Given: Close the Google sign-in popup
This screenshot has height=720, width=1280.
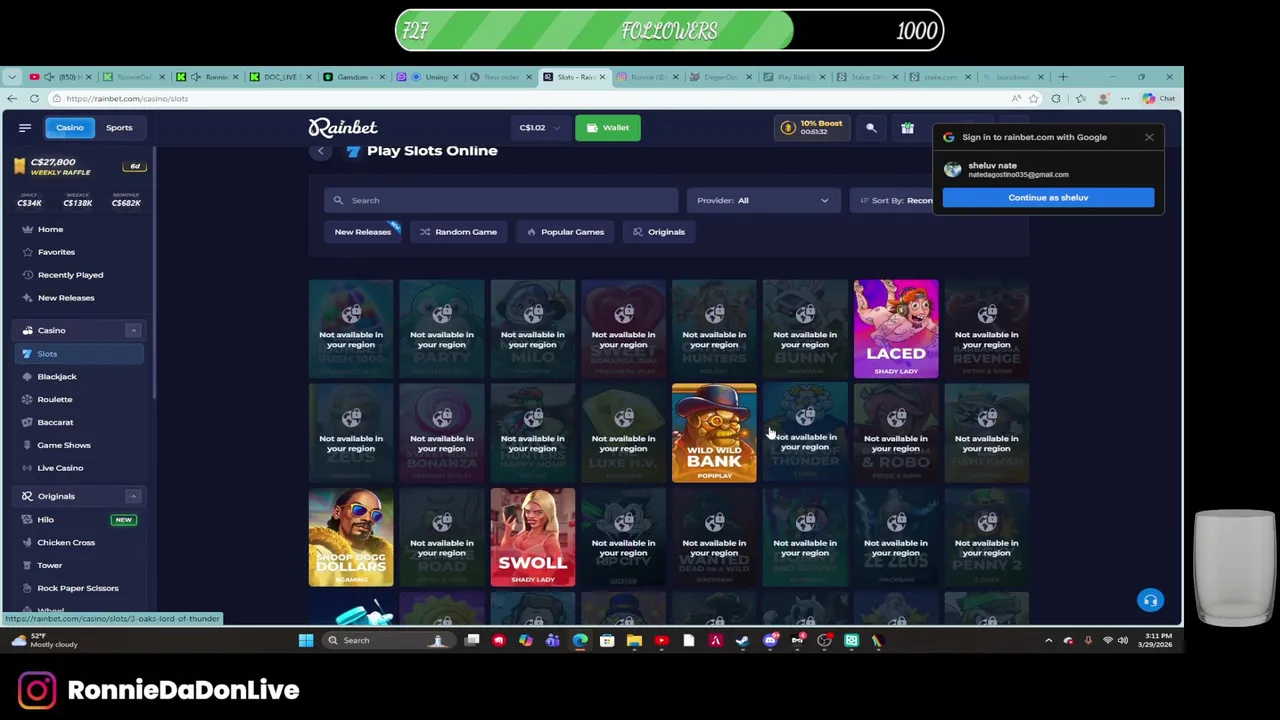Looking at the screenshot, I should pyautogui.click(x=1149, y=137).
